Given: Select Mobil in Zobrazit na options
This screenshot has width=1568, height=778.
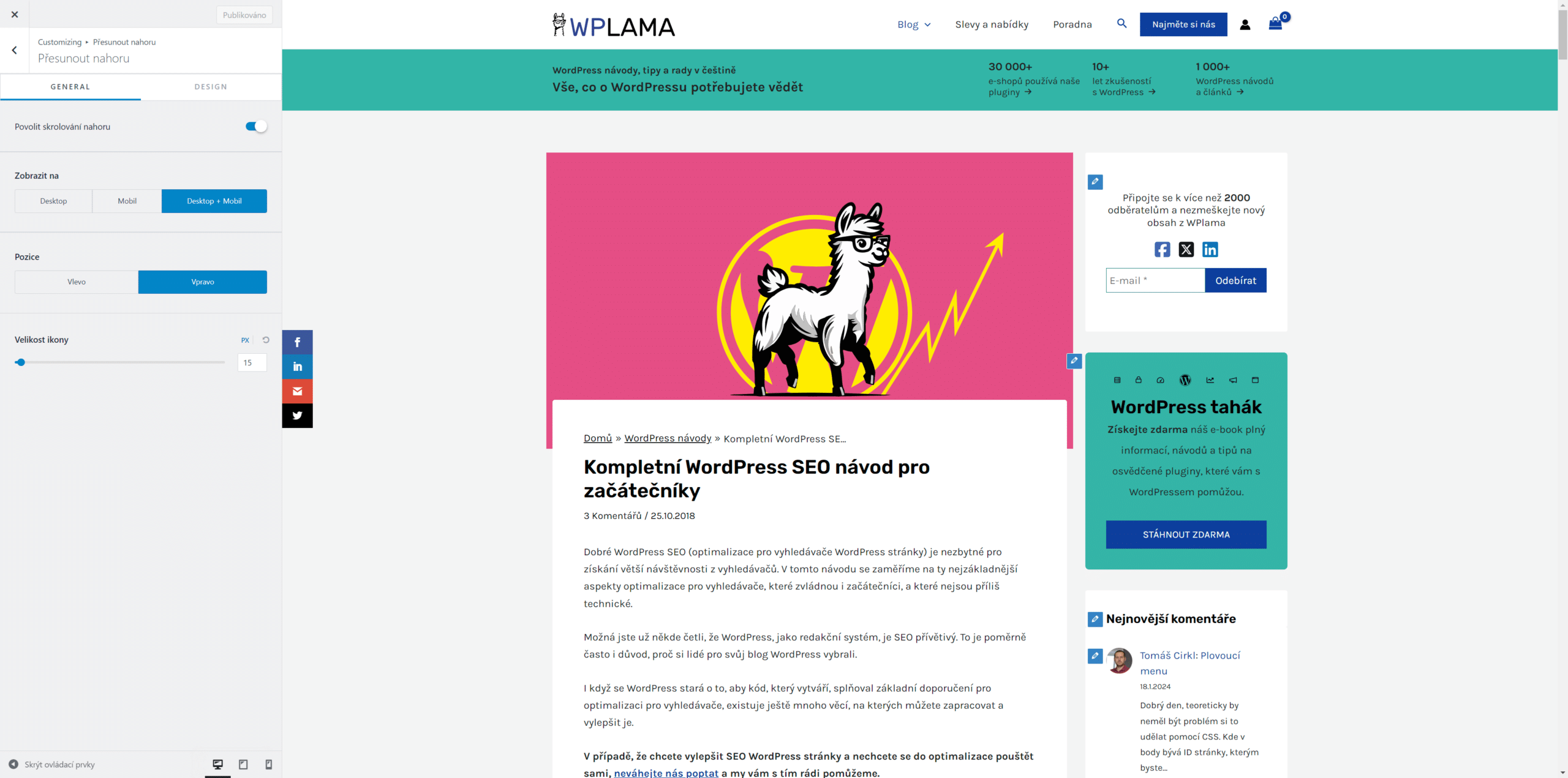Looking at the screenshot, I should point(127,201).
